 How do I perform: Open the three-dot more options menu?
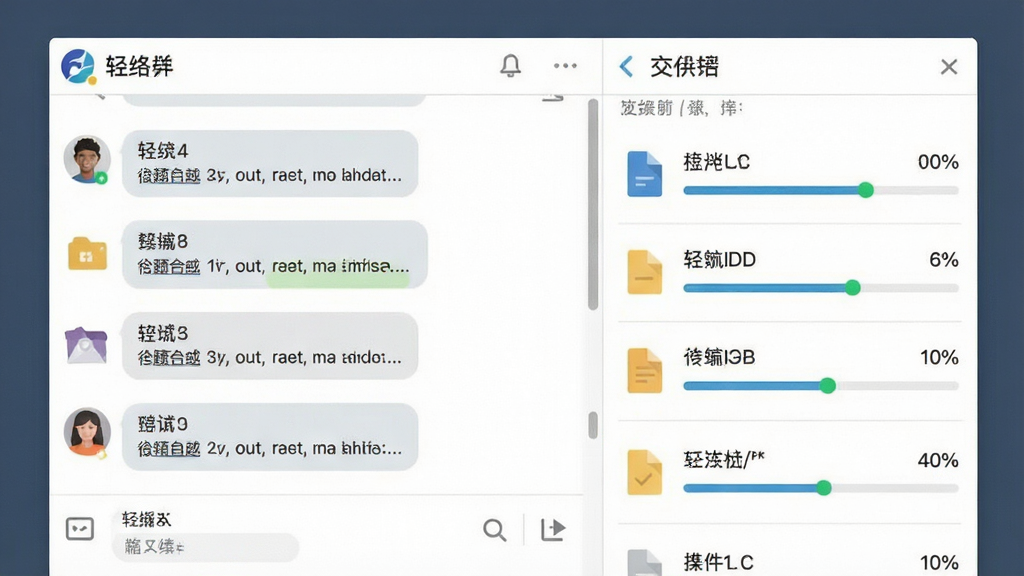tap(565, 65)
